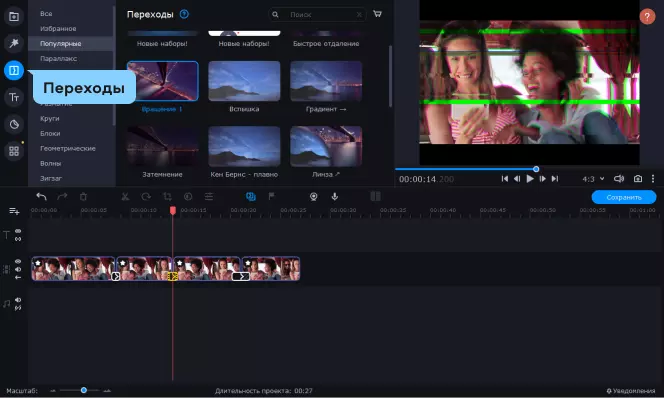Select the Параллакс category

point(58,58)
